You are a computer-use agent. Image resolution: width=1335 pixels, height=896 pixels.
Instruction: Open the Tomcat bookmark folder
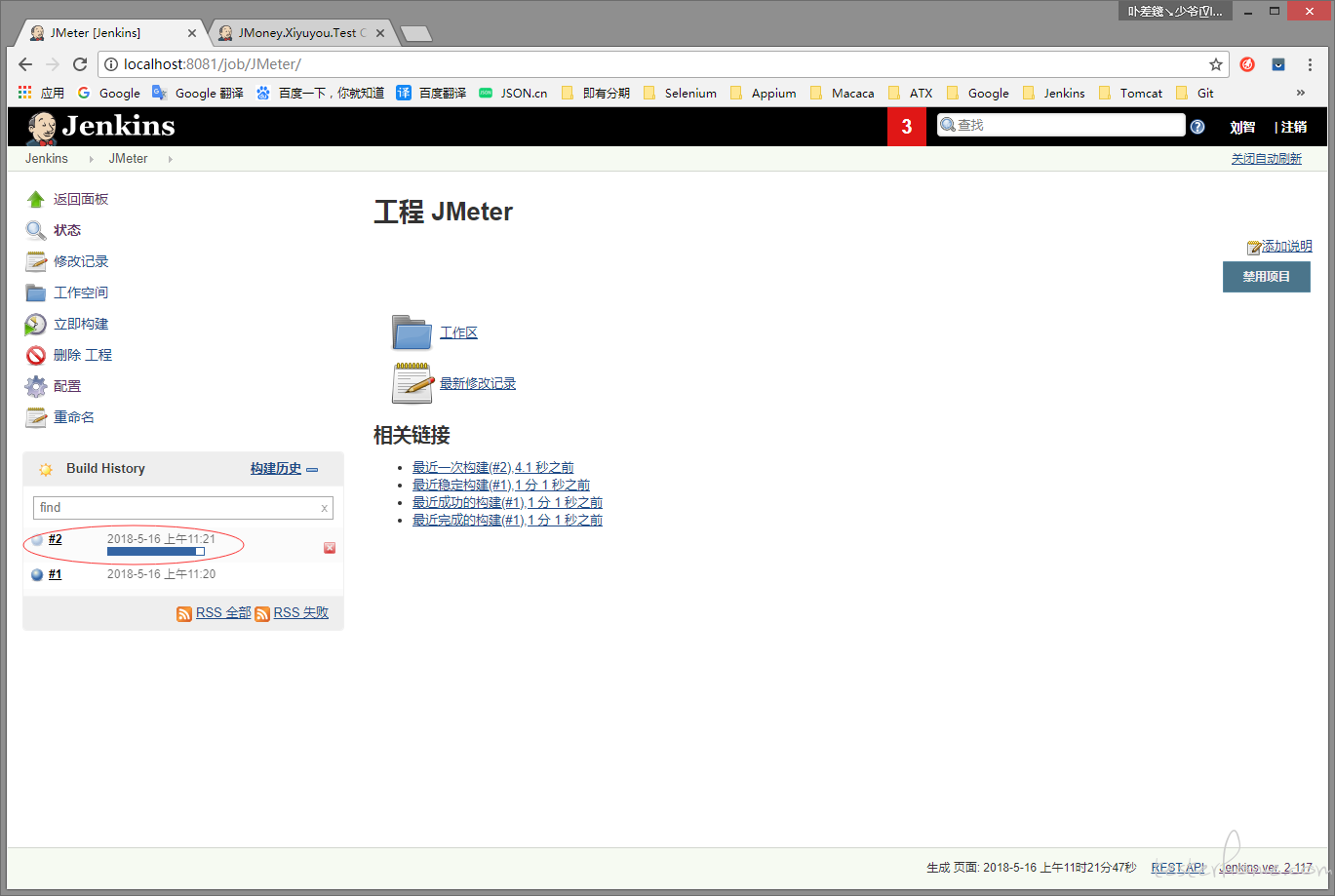(x=1131, y=94)
